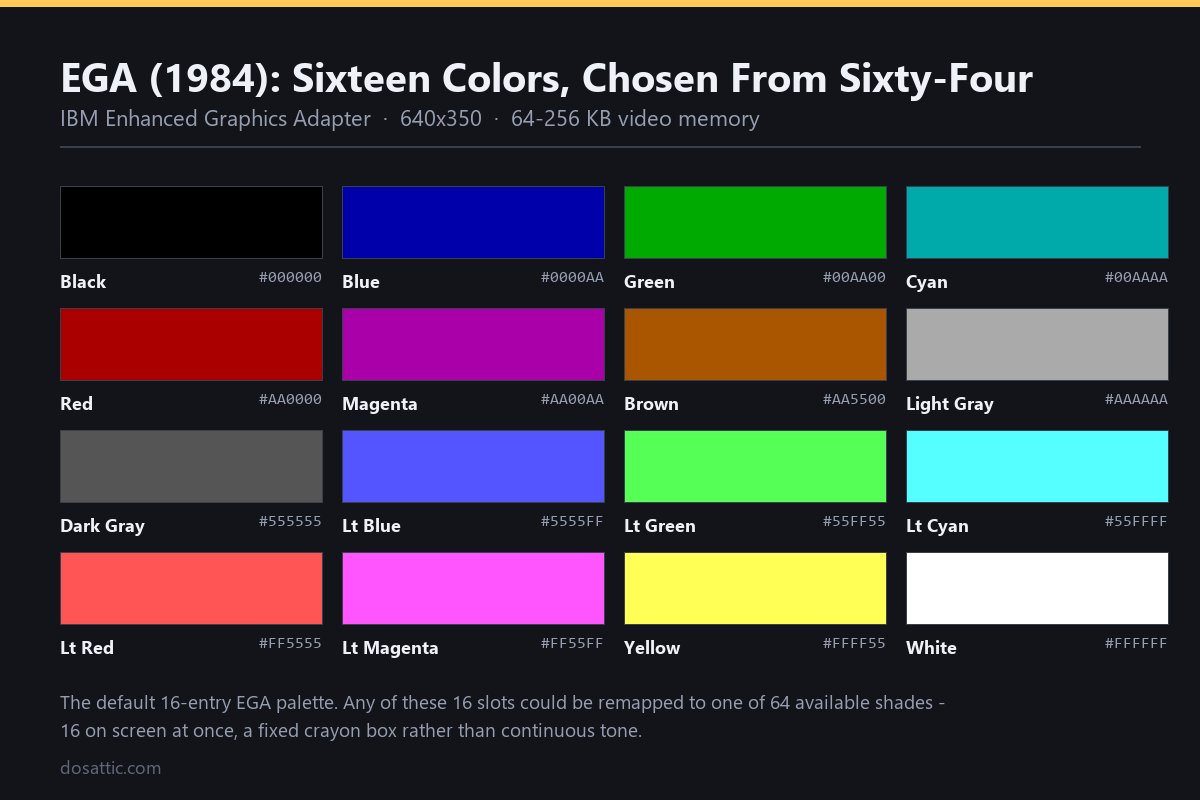This screenshot has height=800, width=1200.
Task: Click the default 16-entry EGA palette caption
Action: 503,716
